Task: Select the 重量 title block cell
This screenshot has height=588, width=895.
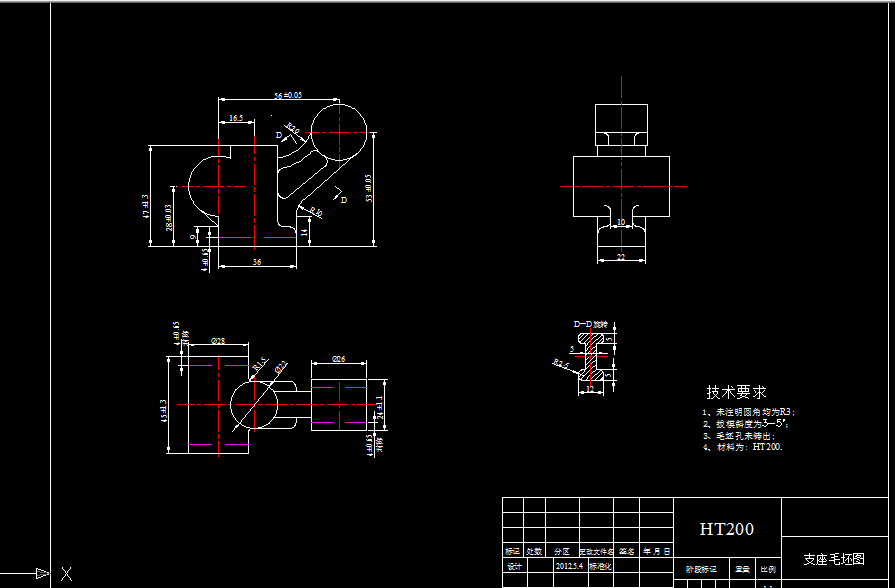Action: point(742,569)
